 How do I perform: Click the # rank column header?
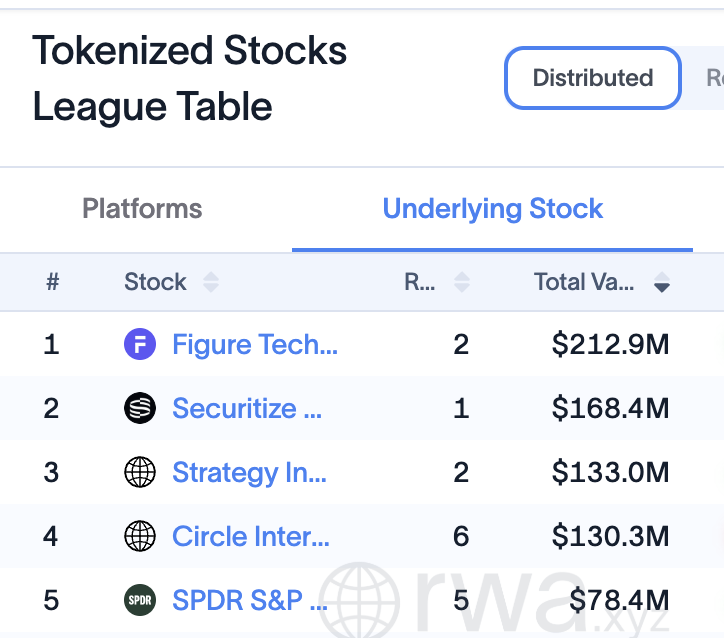coord(53,282)
